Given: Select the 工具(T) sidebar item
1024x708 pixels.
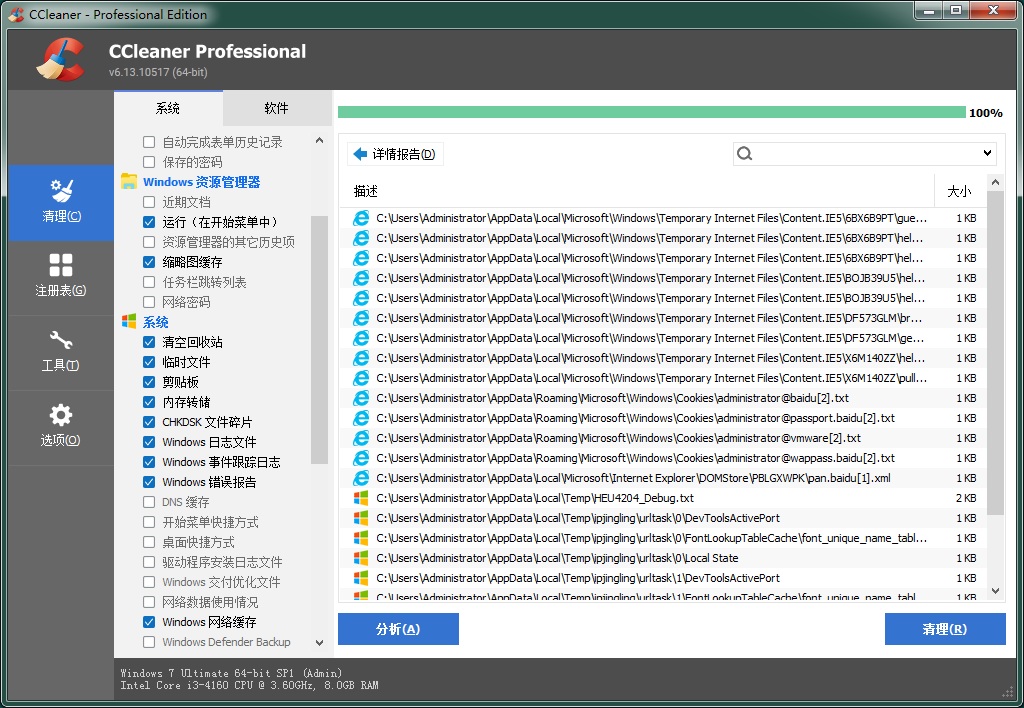Looking at the screenshot, I should [x=61, y=353].
